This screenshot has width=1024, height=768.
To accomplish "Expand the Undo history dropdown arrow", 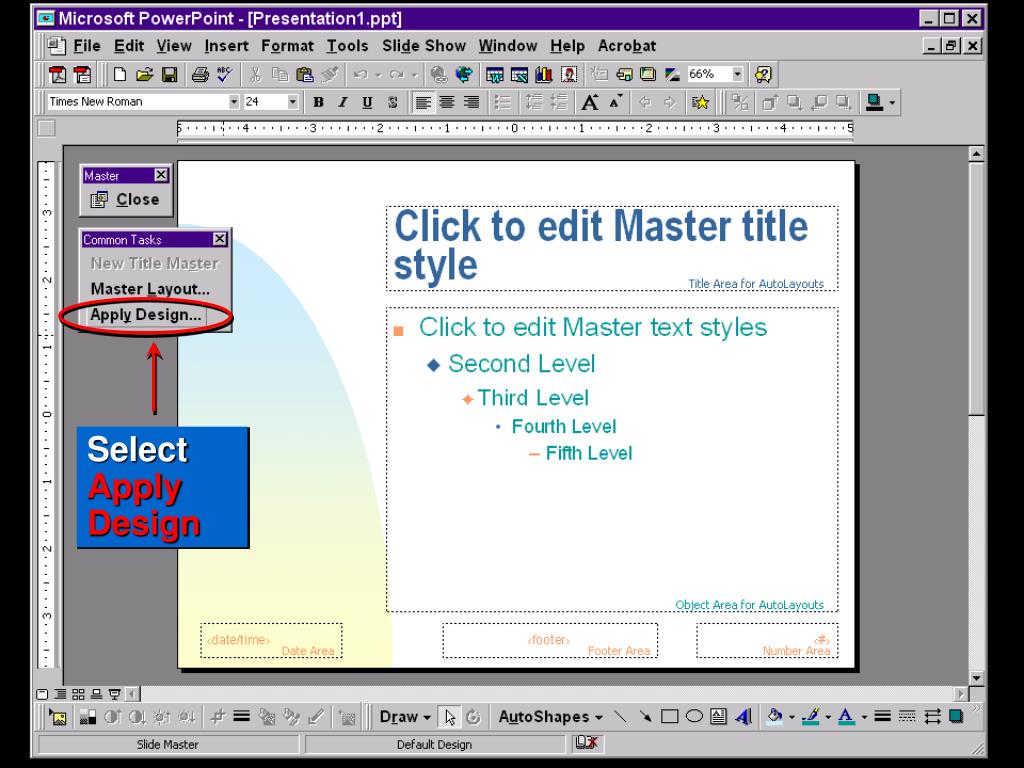I will [377, 75].
